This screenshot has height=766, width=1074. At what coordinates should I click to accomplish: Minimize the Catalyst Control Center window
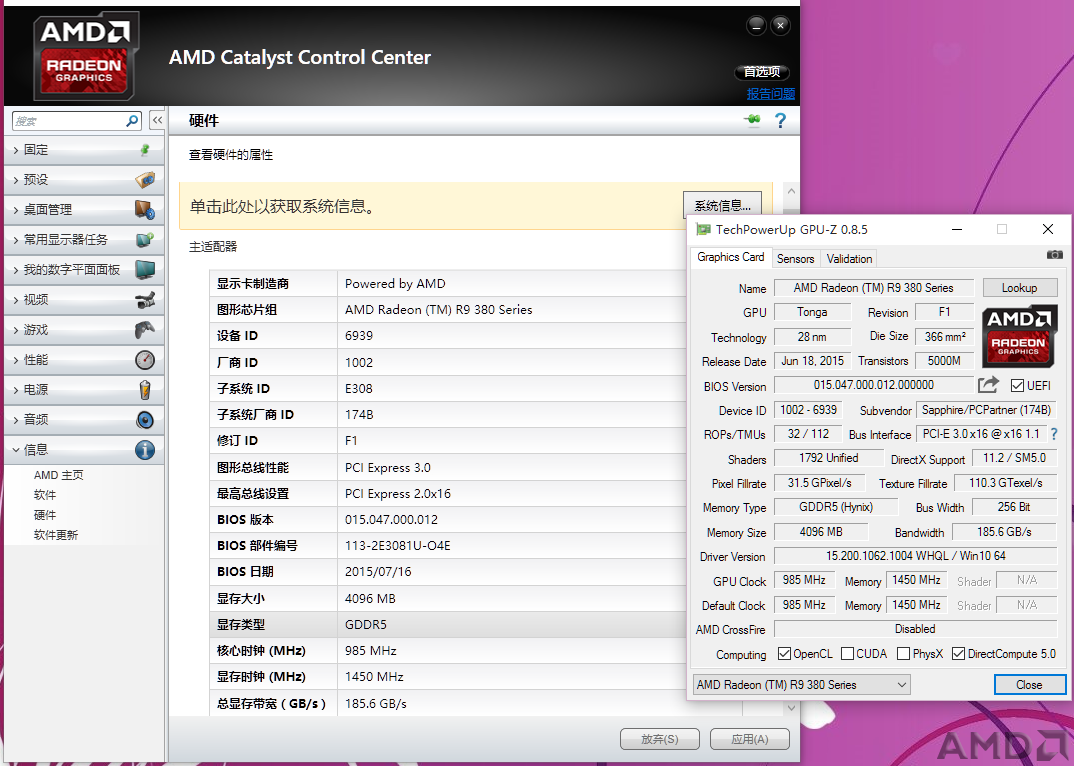pos(756,26)
